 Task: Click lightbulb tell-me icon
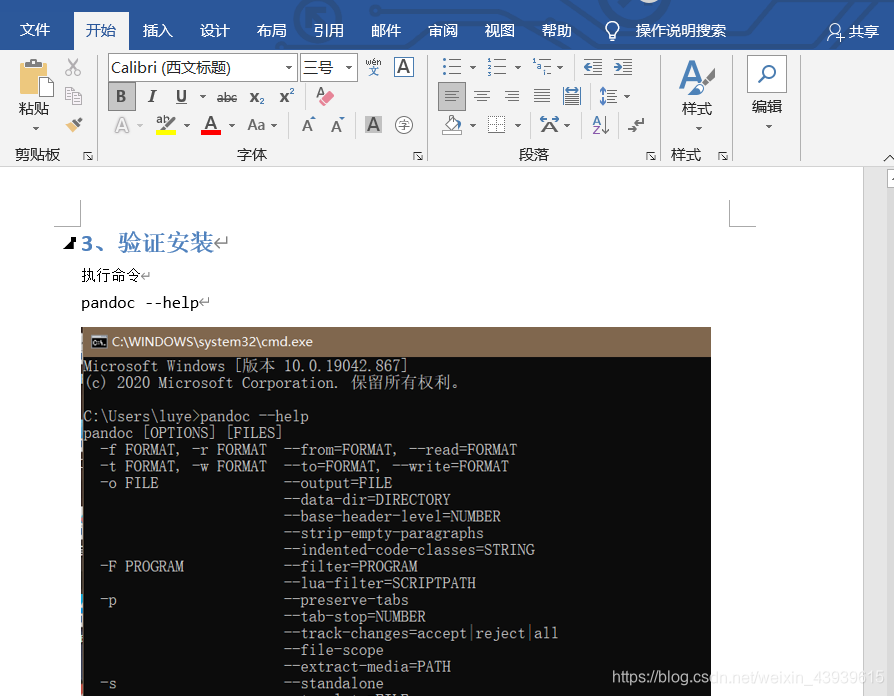click(x=612, y=31)
